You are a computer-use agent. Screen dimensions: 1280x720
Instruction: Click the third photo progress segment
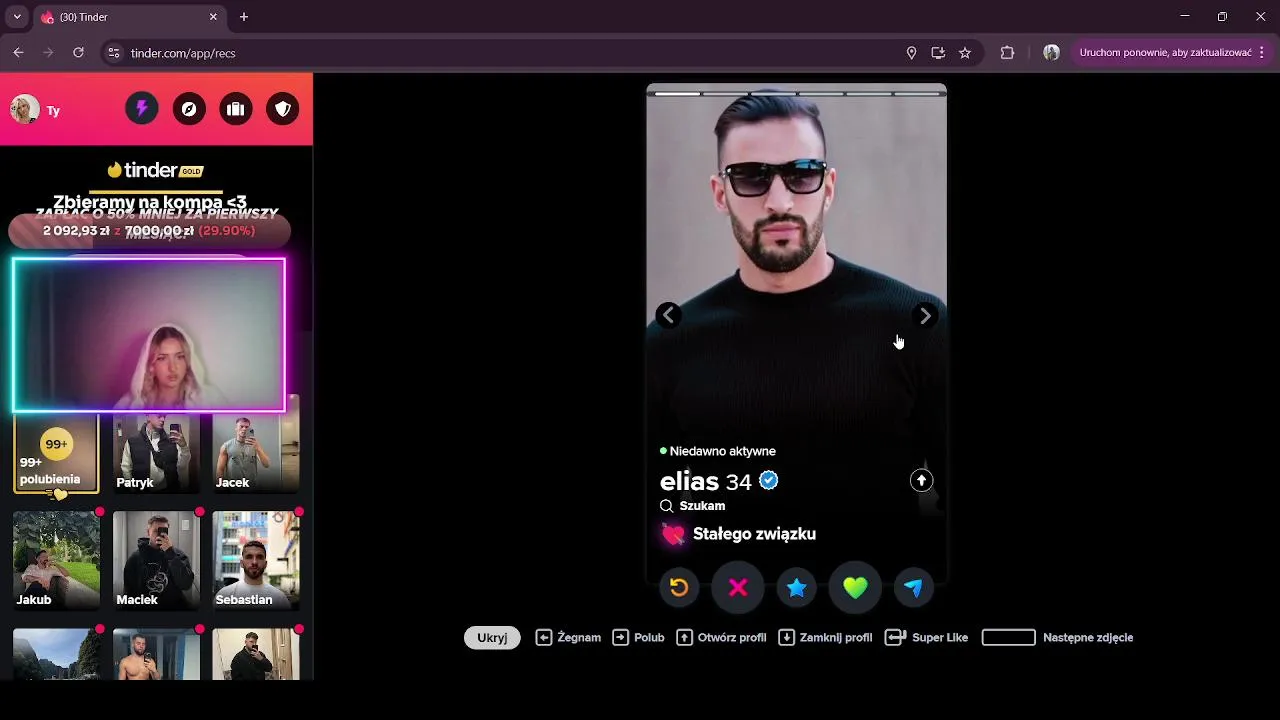(x=772, y=93)
